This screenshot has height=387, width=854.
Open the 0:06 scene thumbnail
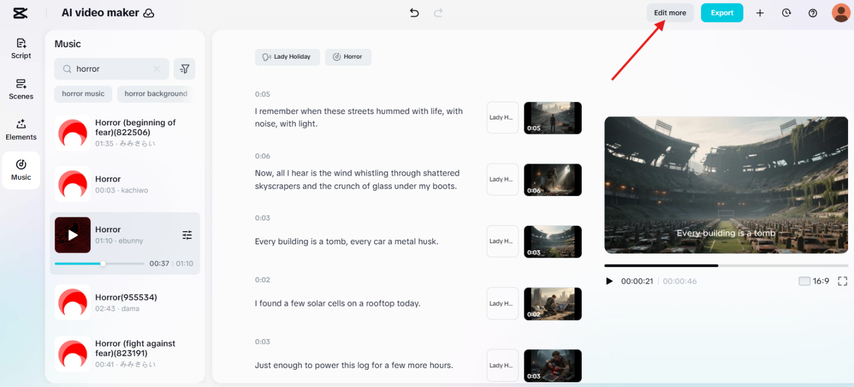coord(553,180)
